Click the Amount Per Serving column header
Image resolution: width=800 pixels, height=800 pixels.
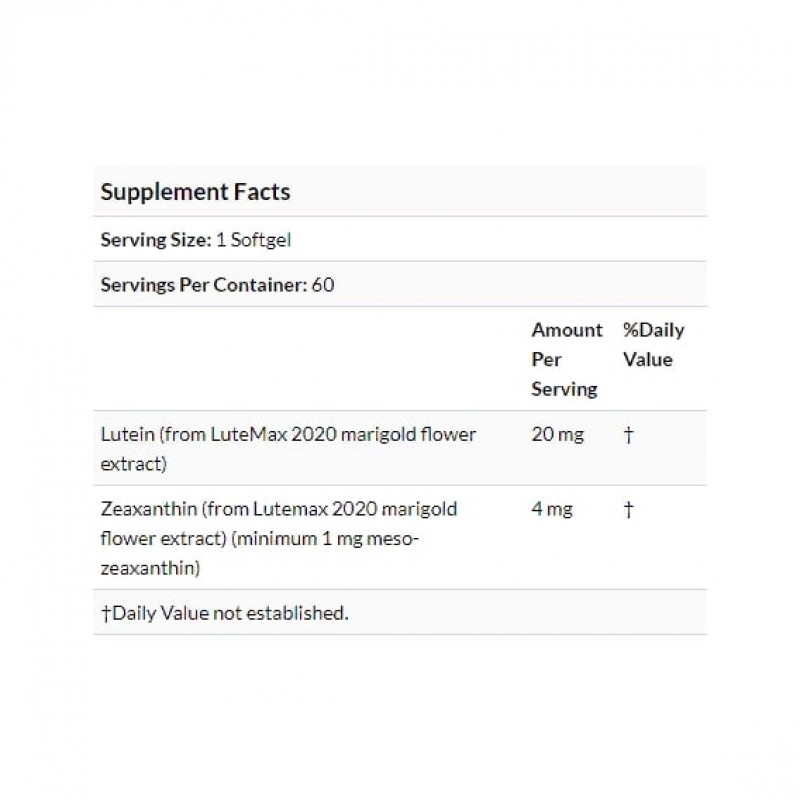(566, 359)
